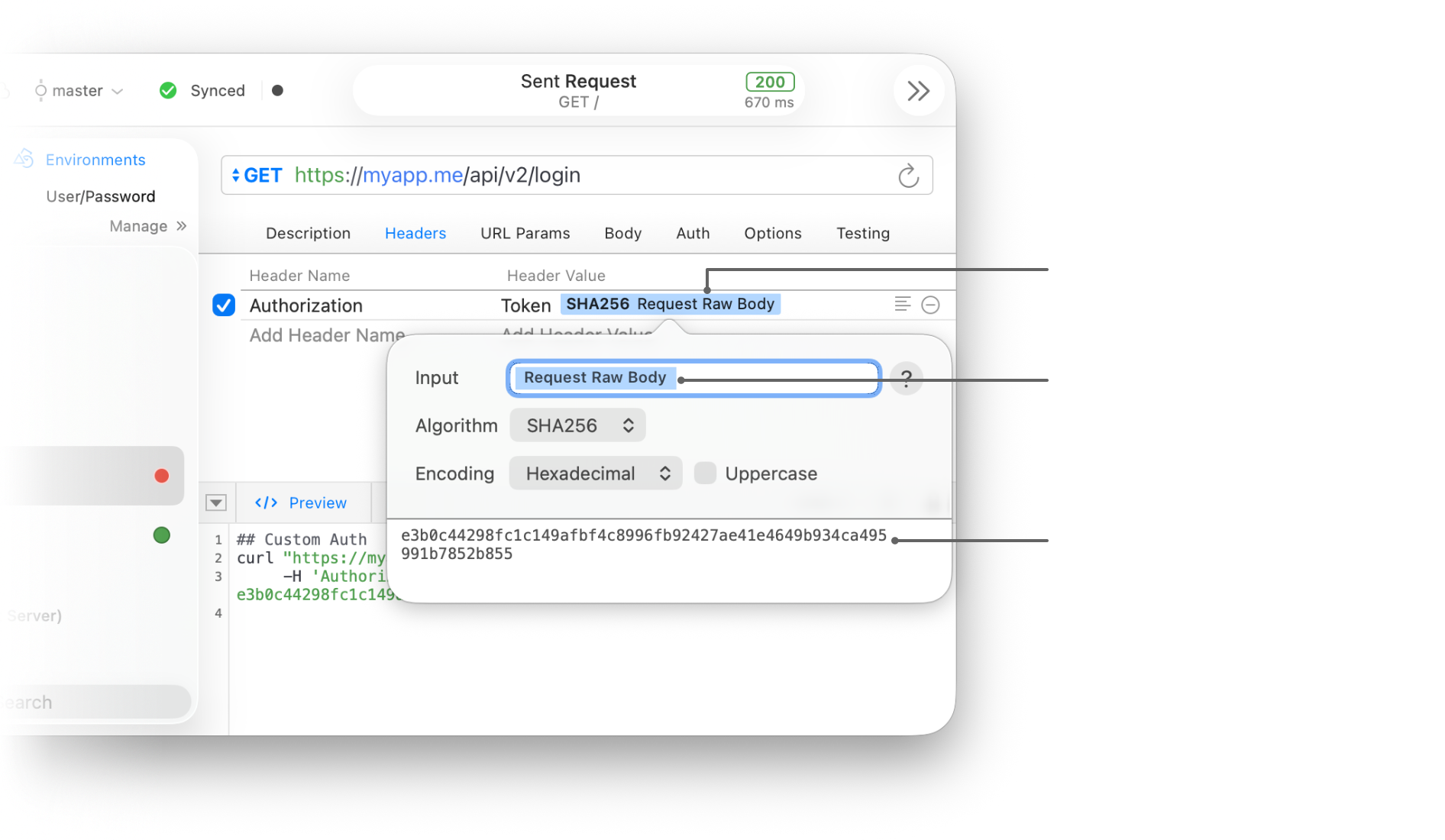The width and height of the screenshot is (1445, 840).
Task: Click the red status dot in sidebar
Action: pyautogui.click(x=161, y=476)
